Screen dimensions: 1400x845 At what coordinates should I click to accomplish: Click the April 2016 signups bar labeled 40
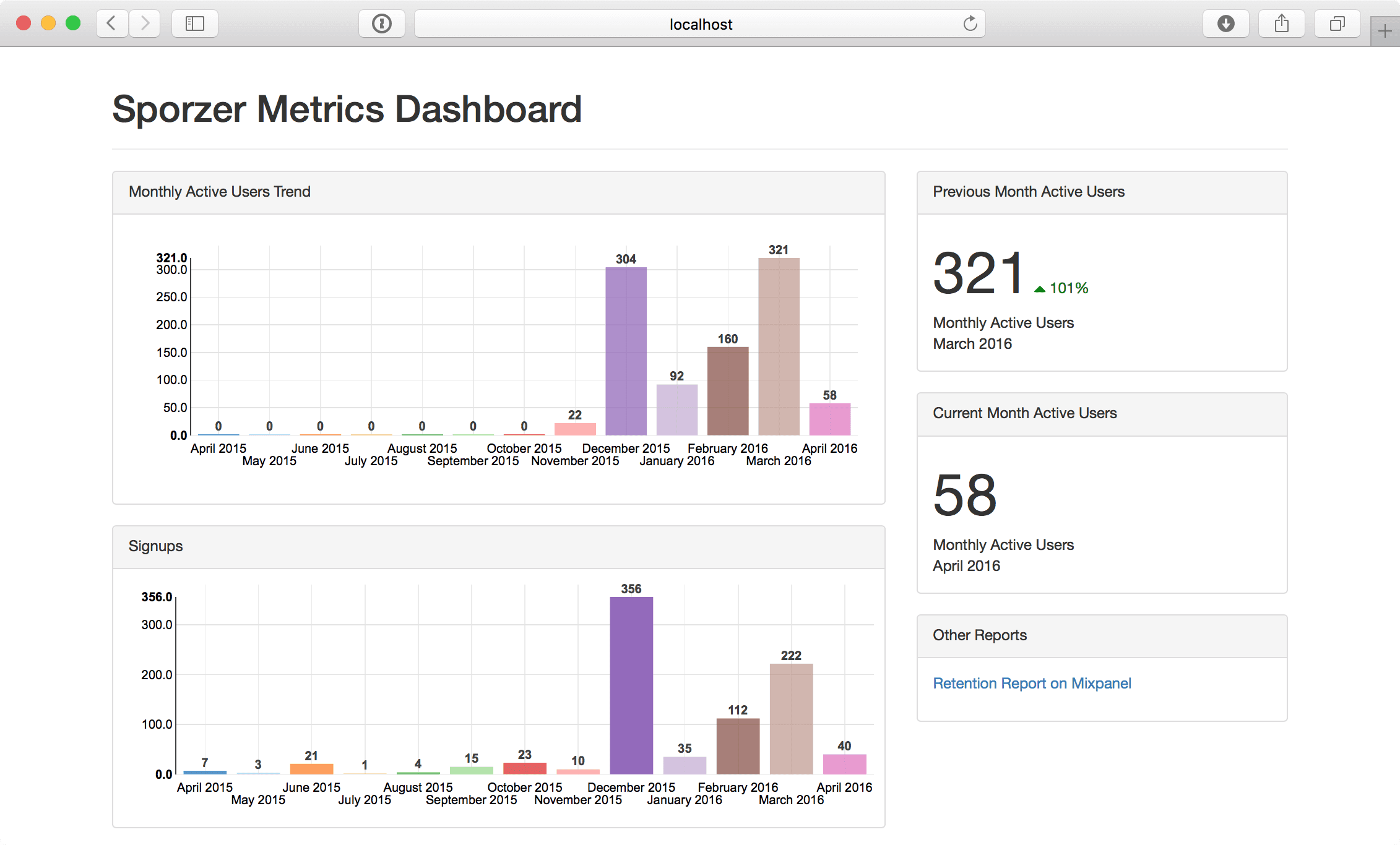pos(844,764)
